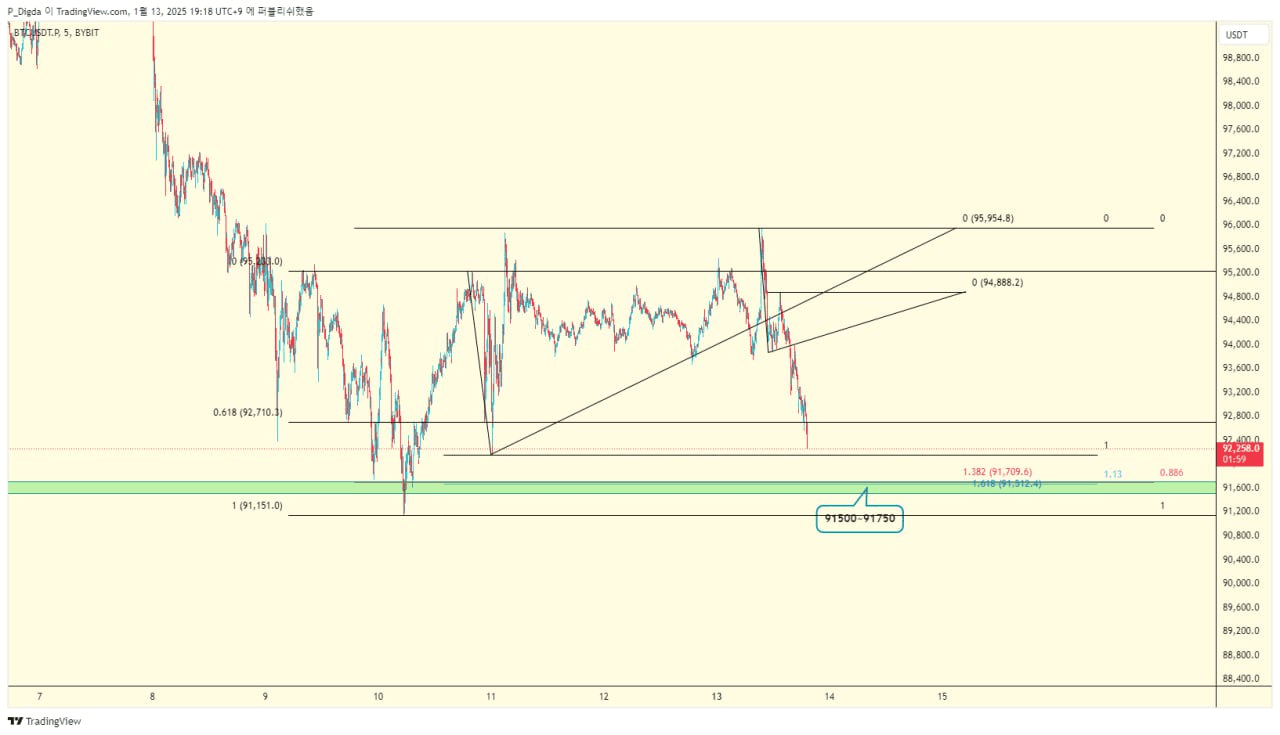
Task: Click date 9 on the time axis
Action: tap(265, 695)
